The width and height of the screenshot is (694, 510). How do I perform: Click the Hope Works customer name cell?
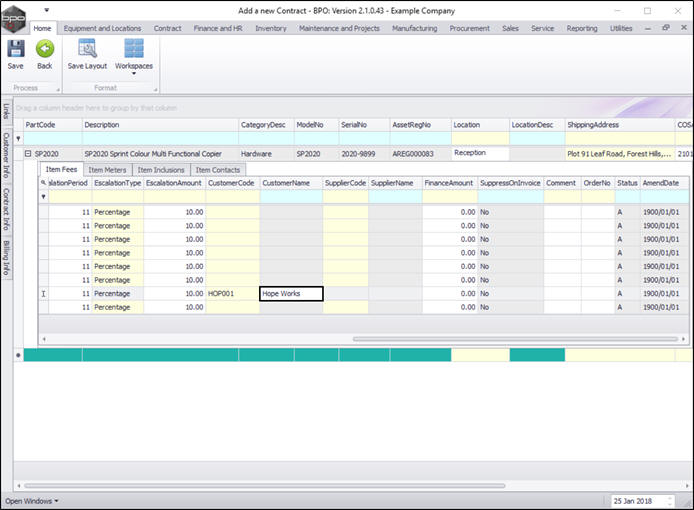291,294
